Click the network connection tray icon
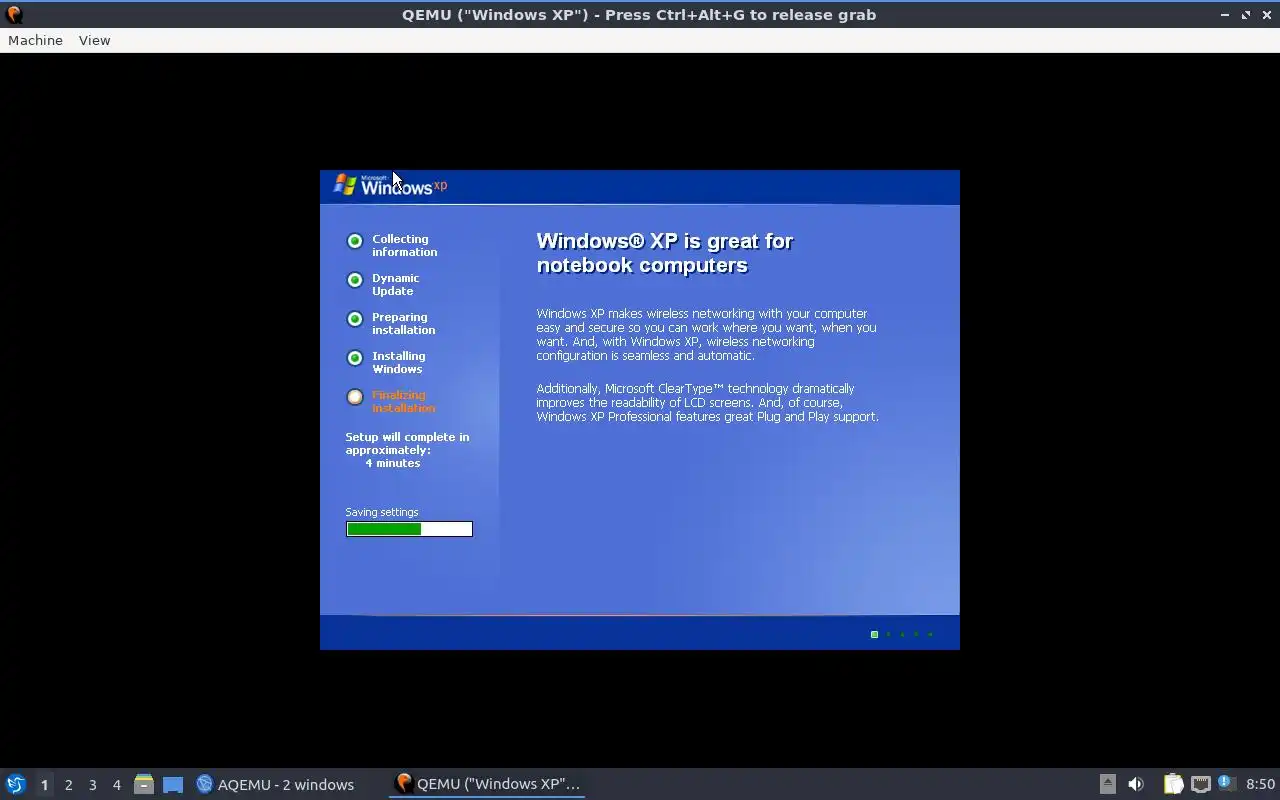The width and height of the screenshot is (1280, 800). tap(1201, 784)
